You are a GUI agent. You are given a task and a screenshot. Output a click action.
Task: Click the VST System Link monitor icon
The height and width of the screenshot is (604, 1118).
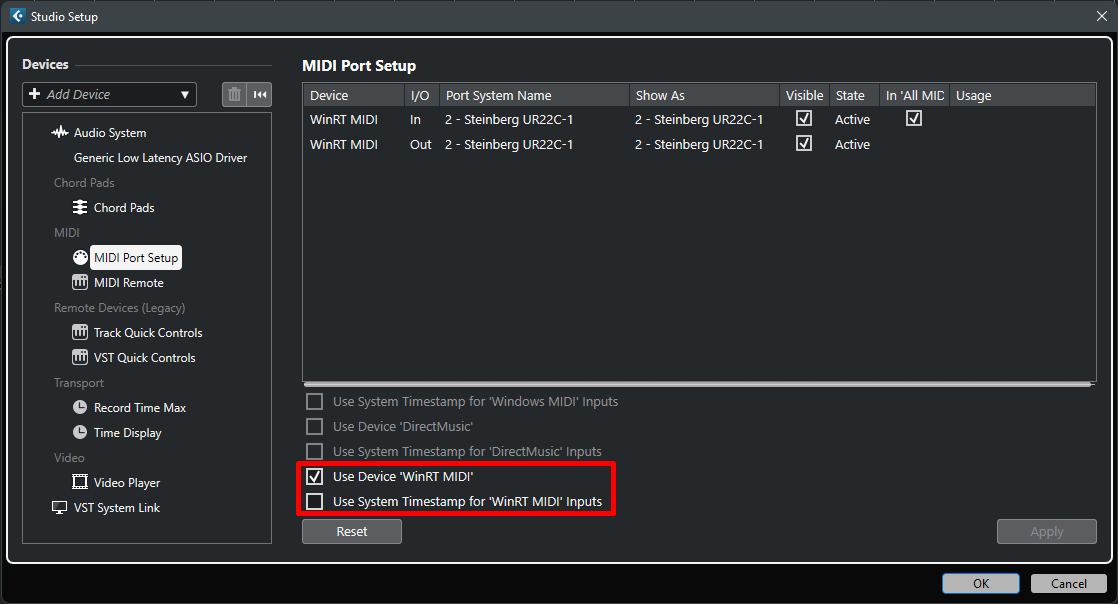coord(60,508)
